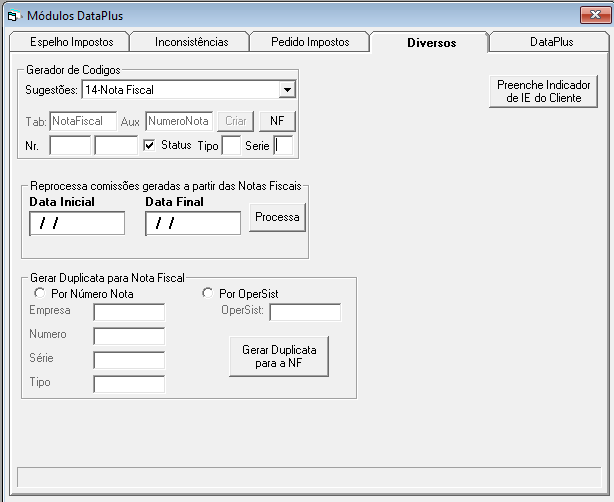Viewport: 614px width, 502px height.
Task: Click the OperSist input field
Action: pyautogui.click(x=305, y=312)
